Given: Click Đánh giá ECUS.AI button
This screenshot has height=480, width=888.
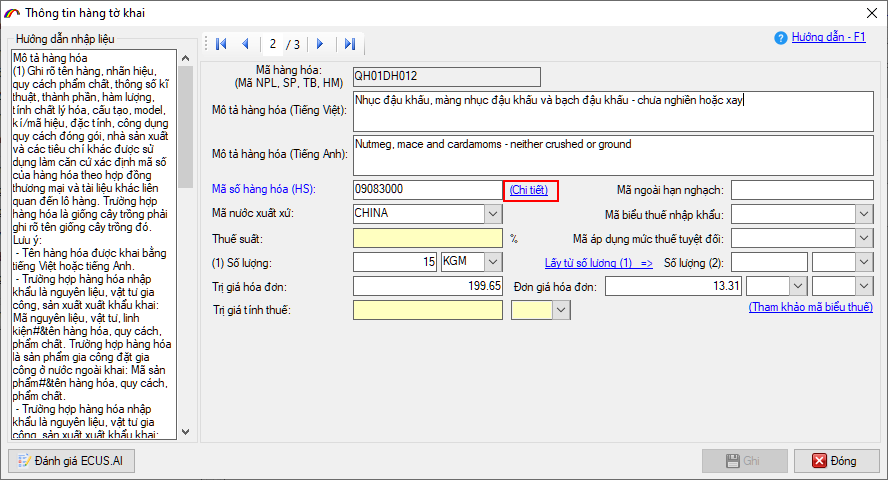Looking at the screenshot, I should click(71, 461).
